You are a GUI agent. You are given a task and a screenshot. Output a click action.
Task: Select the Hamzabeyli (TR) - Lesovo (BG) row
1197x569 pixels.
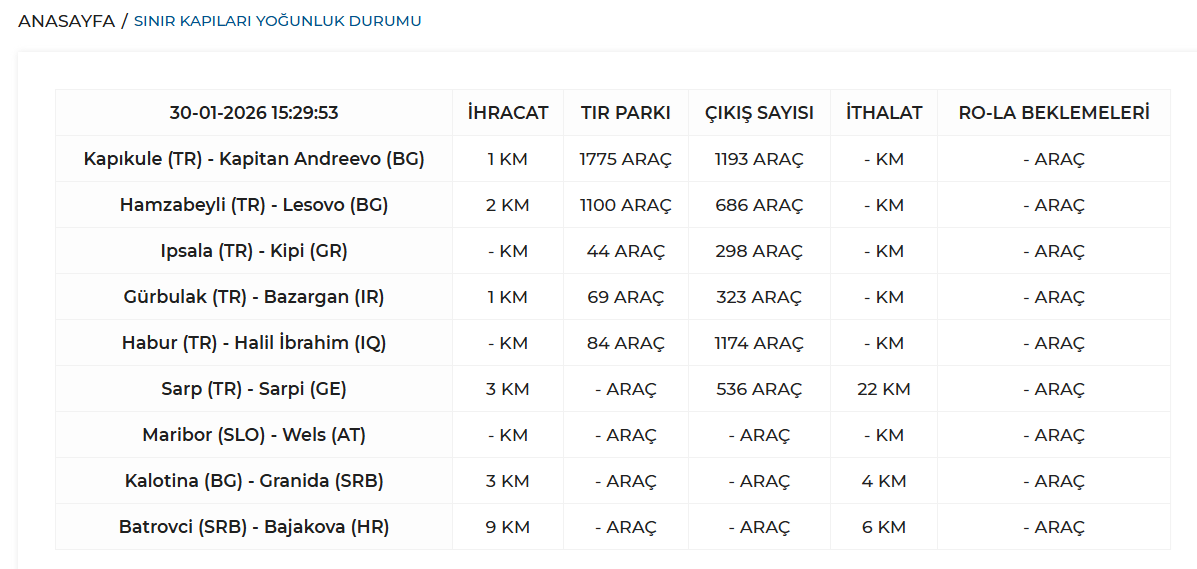pyautogui.click(x=254, y=205)
